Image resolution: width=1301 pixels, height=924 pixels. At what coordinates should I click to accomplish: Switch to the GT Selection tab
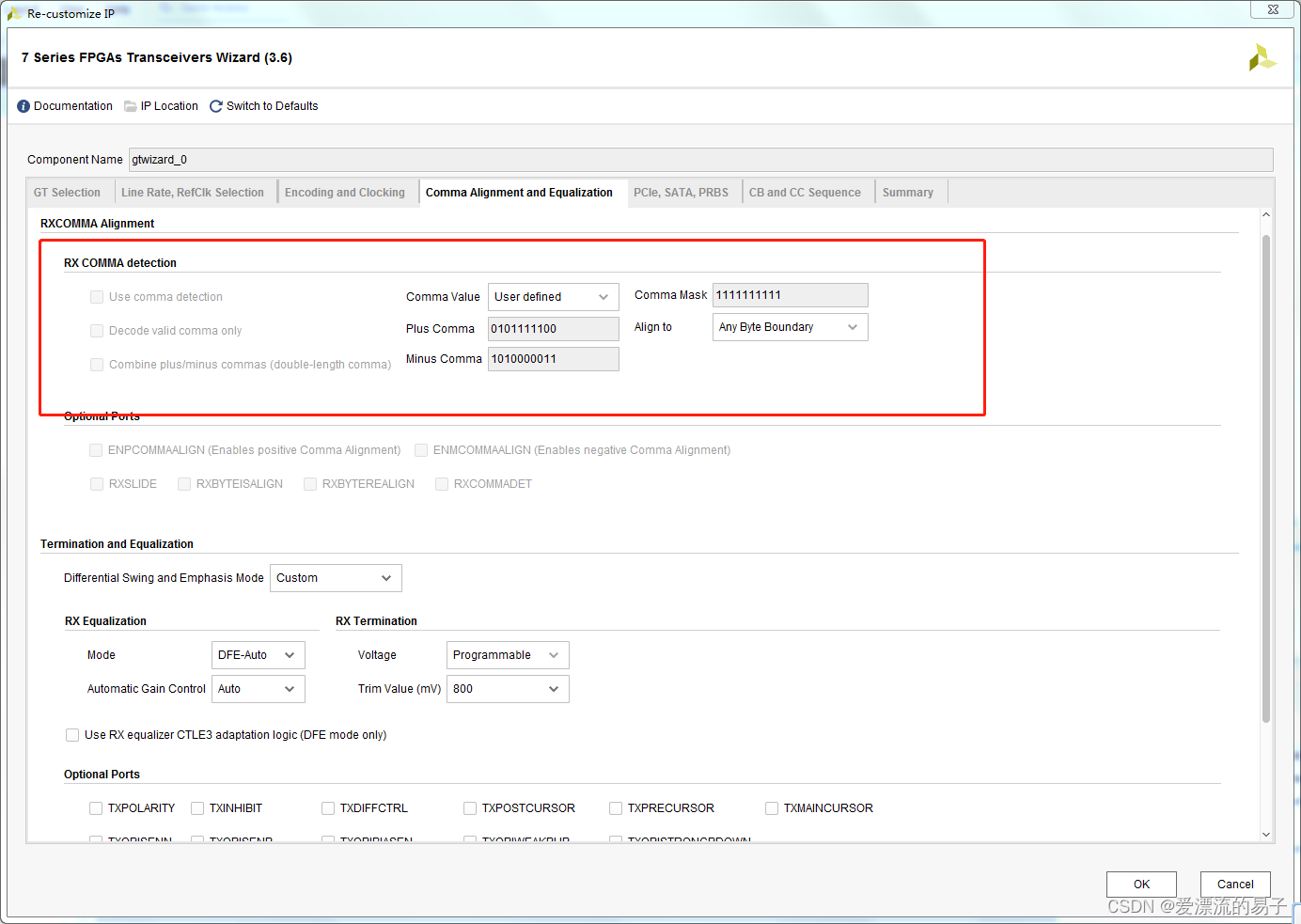[x=67, y=193]
